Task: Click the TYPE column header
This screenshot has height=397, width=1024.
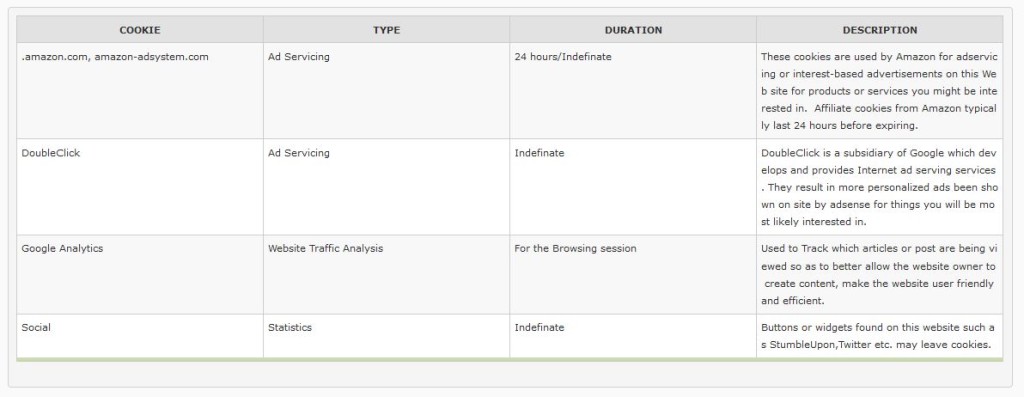Action: [387, 30]
